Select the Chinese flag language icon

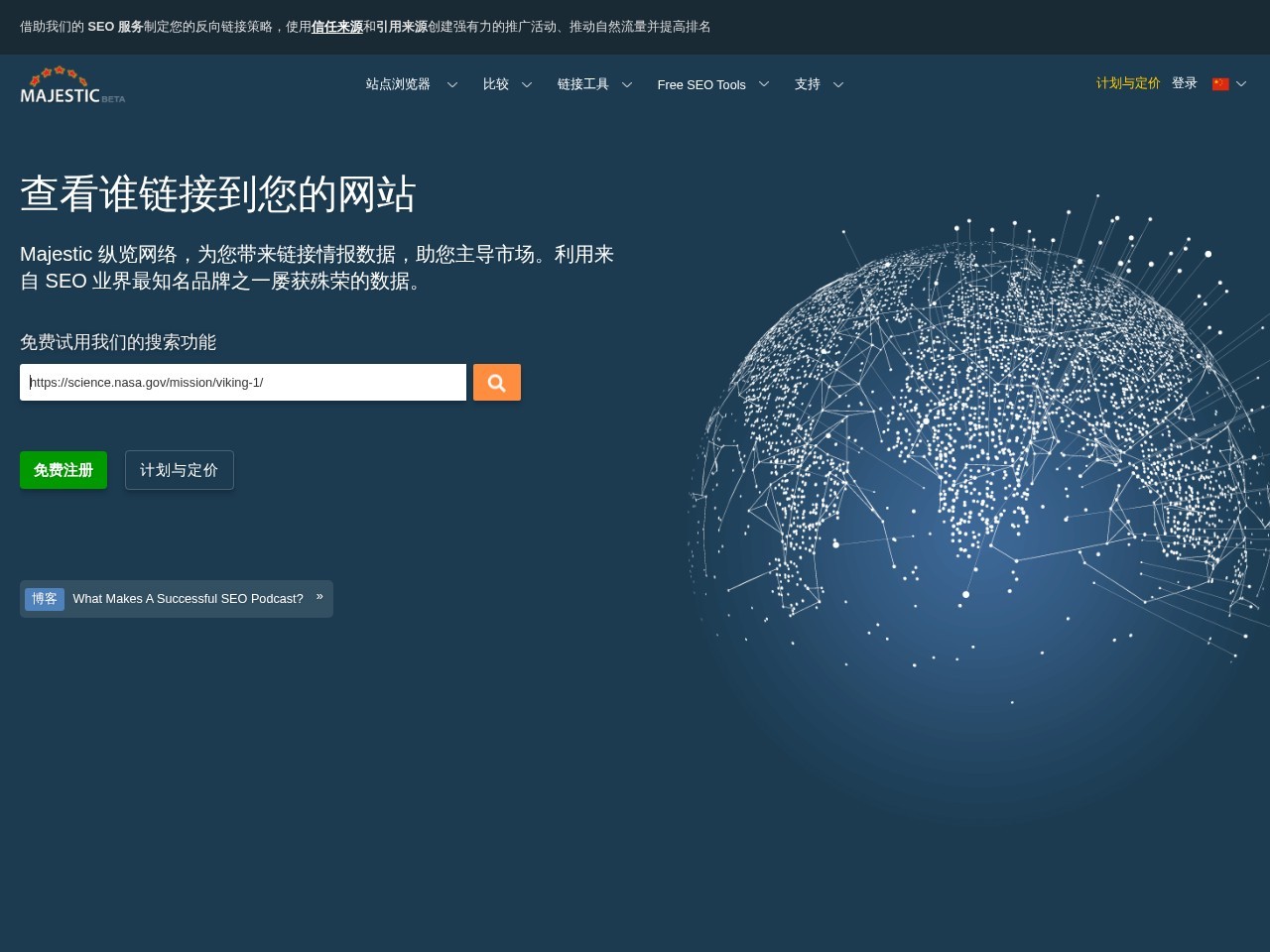pyautogui.click(x=1220, y=84)
